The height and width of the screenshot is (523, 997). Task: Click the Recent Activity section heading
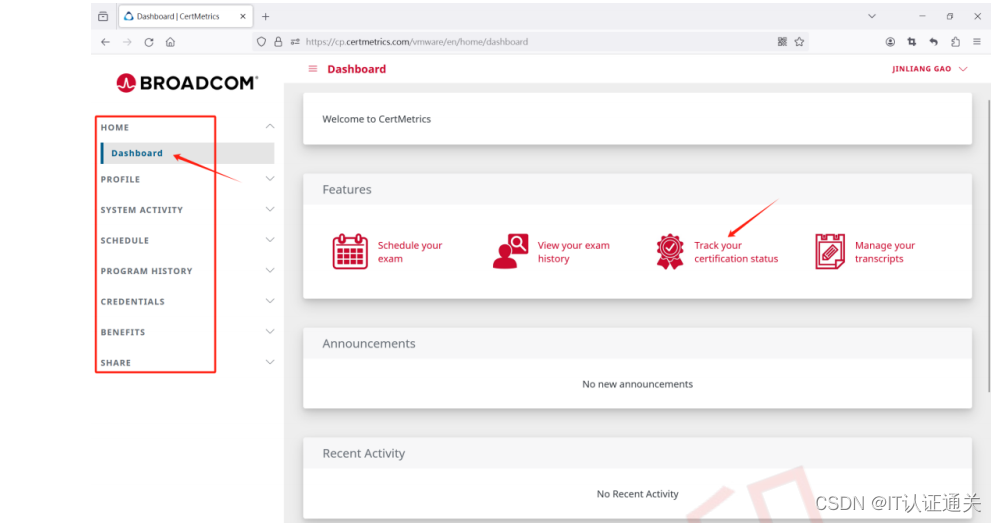[x=364, y=453]
